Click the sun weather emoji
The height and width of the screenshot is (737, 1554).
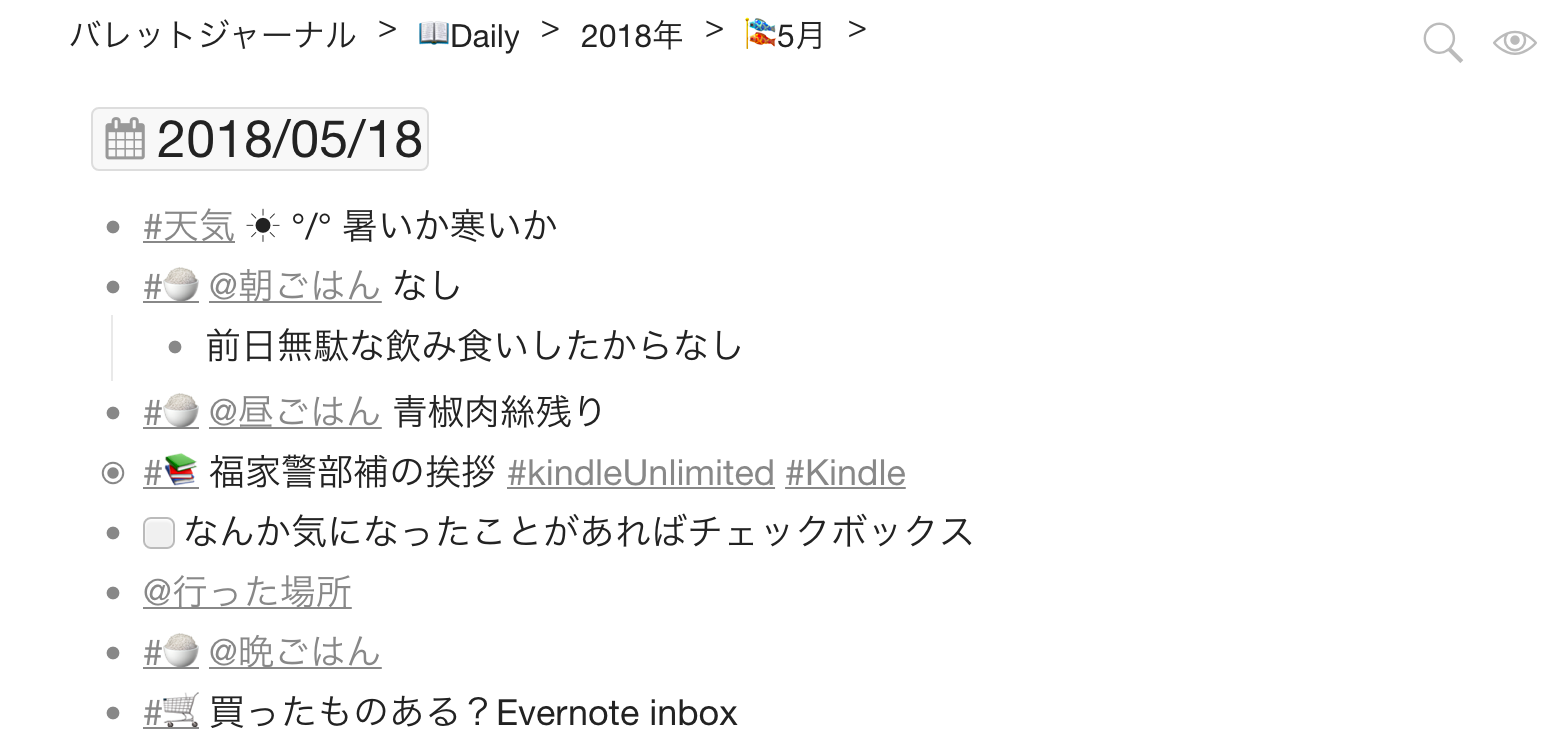(262, 227)
